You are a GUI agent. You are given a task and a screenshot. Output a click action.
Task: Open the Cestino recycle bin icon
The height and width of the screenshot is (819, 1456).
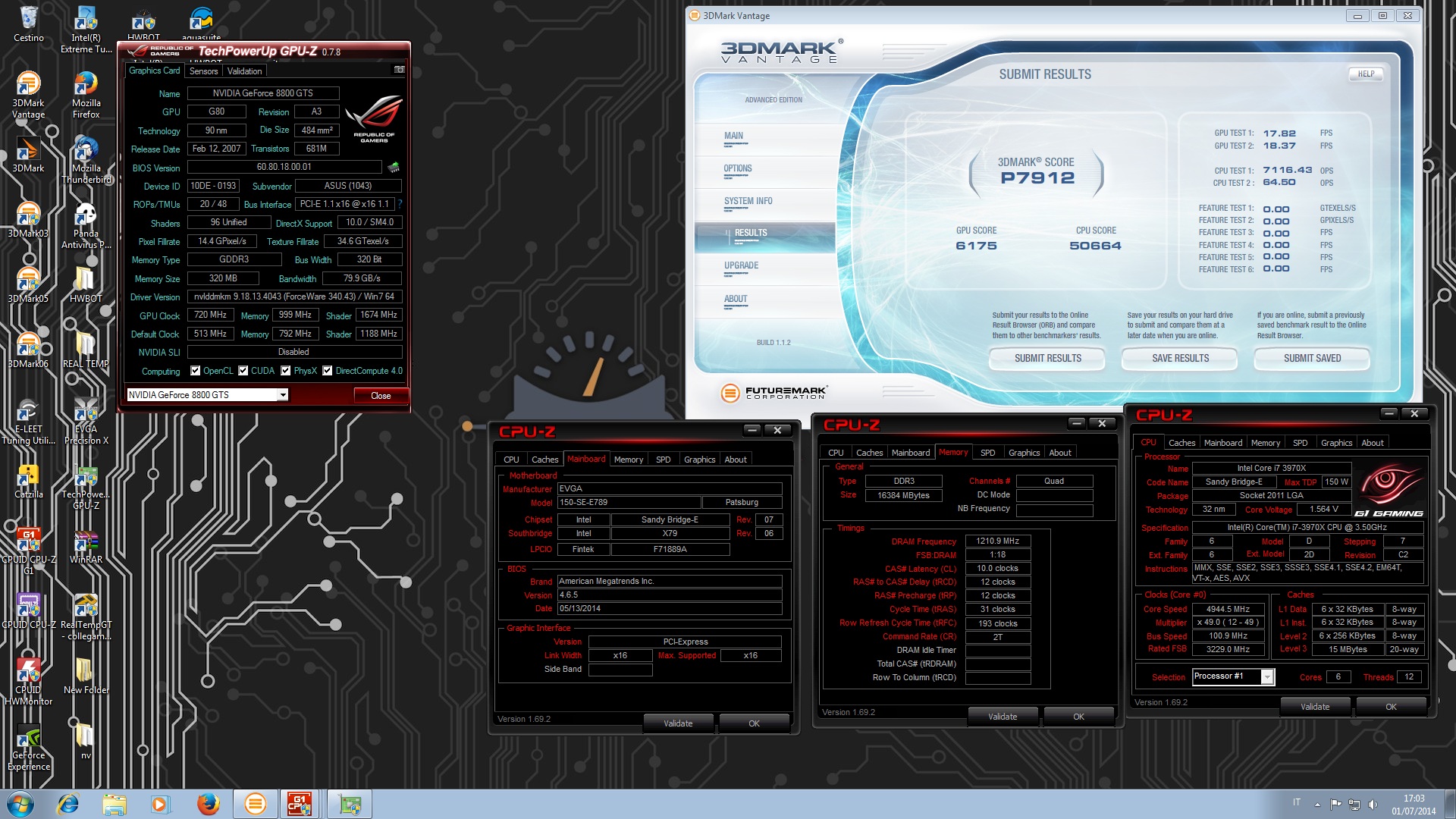(28, 23)
